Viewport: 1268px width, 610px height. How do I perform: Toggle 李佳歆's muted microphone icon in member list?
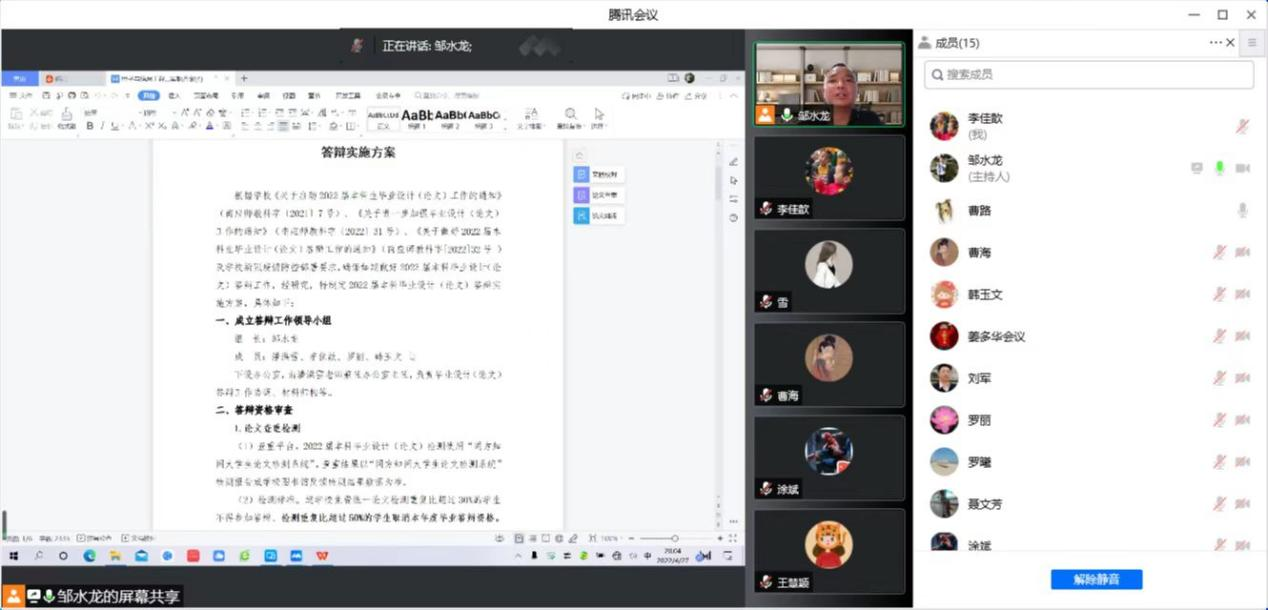pyautogui.click(x=1242, y=126)
